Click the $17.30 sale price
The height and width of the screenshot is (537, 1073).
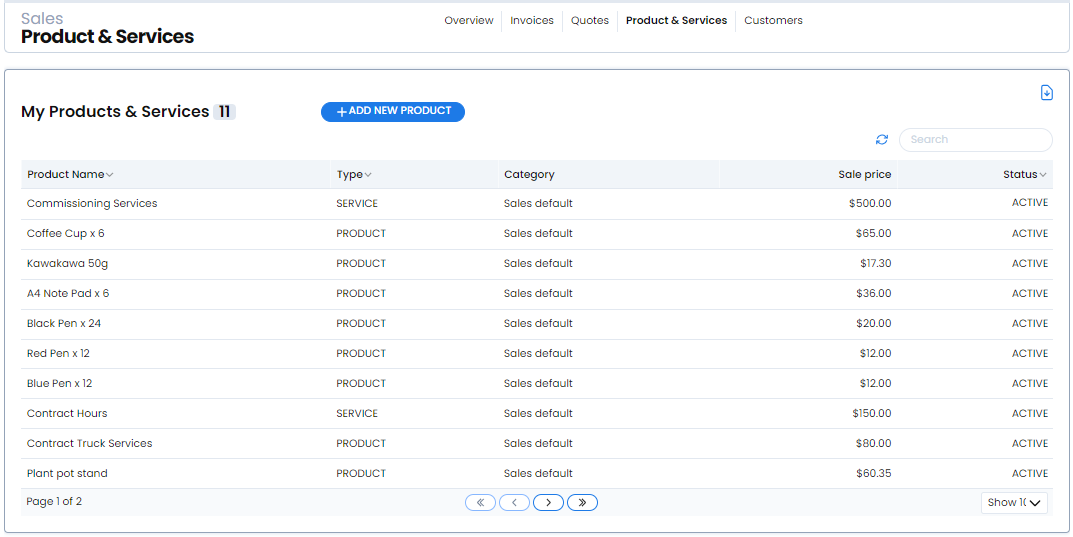click(876, 263)
